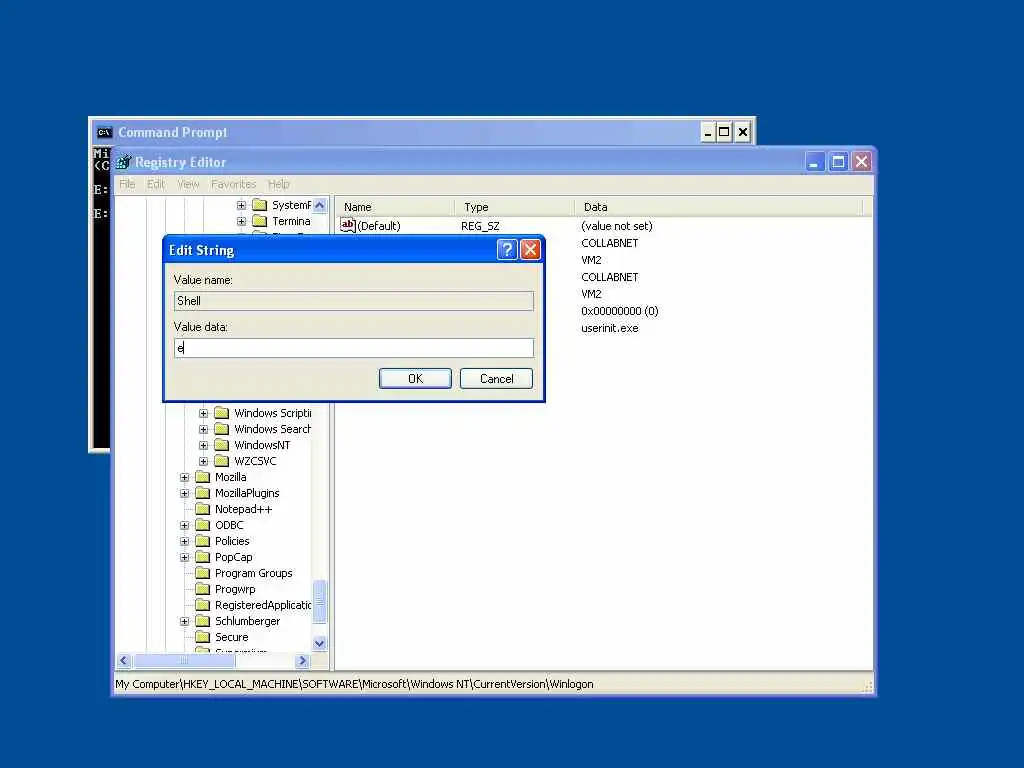Viewport: 1024px width, 768px height.
Task: Sort by the Type column header
Action: coord(515,207)
